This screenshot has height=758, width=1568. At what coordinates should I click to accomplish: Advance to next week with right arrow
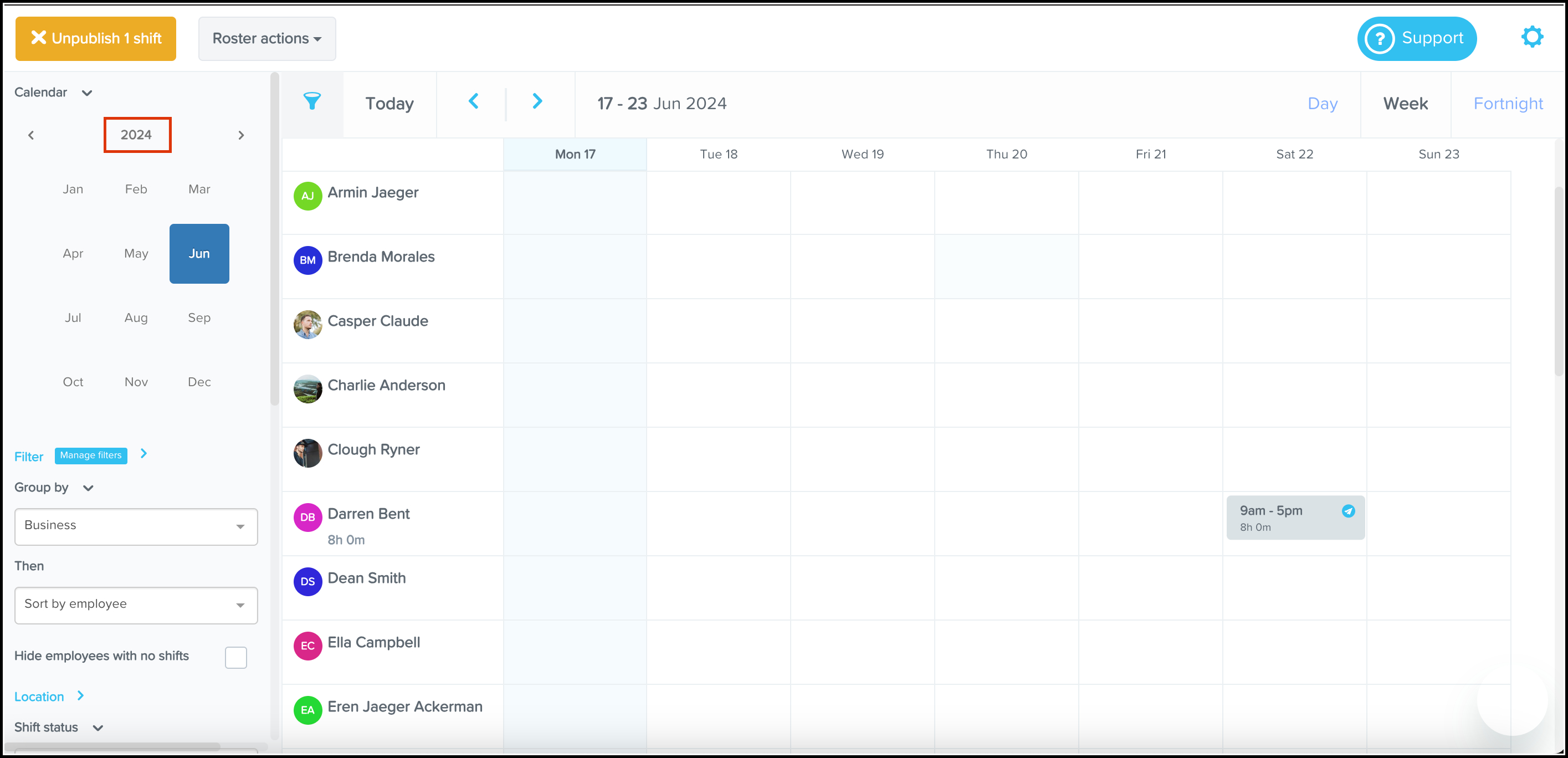tap(536, 101)
